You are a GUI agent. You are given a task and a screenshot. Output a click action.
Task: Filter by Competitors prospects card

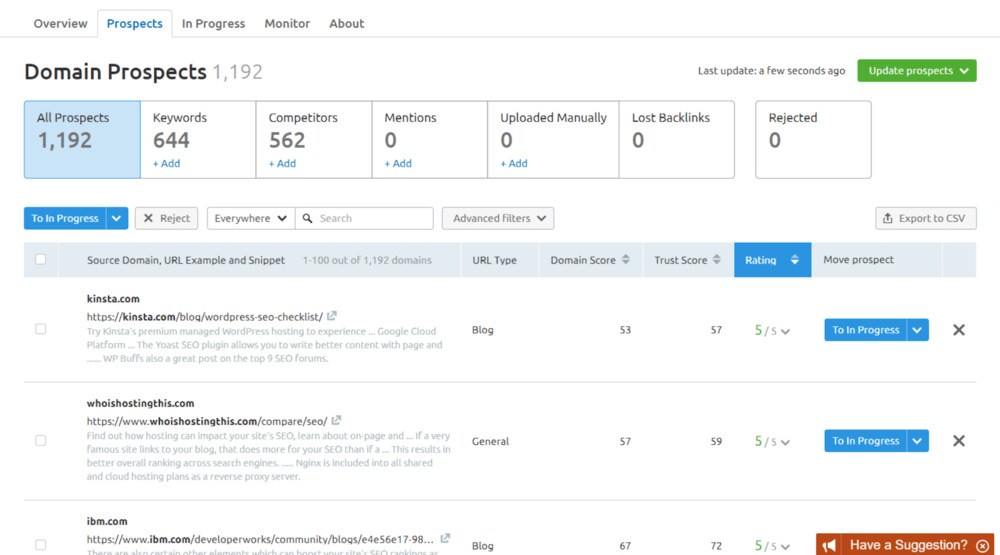pos(314,139)
